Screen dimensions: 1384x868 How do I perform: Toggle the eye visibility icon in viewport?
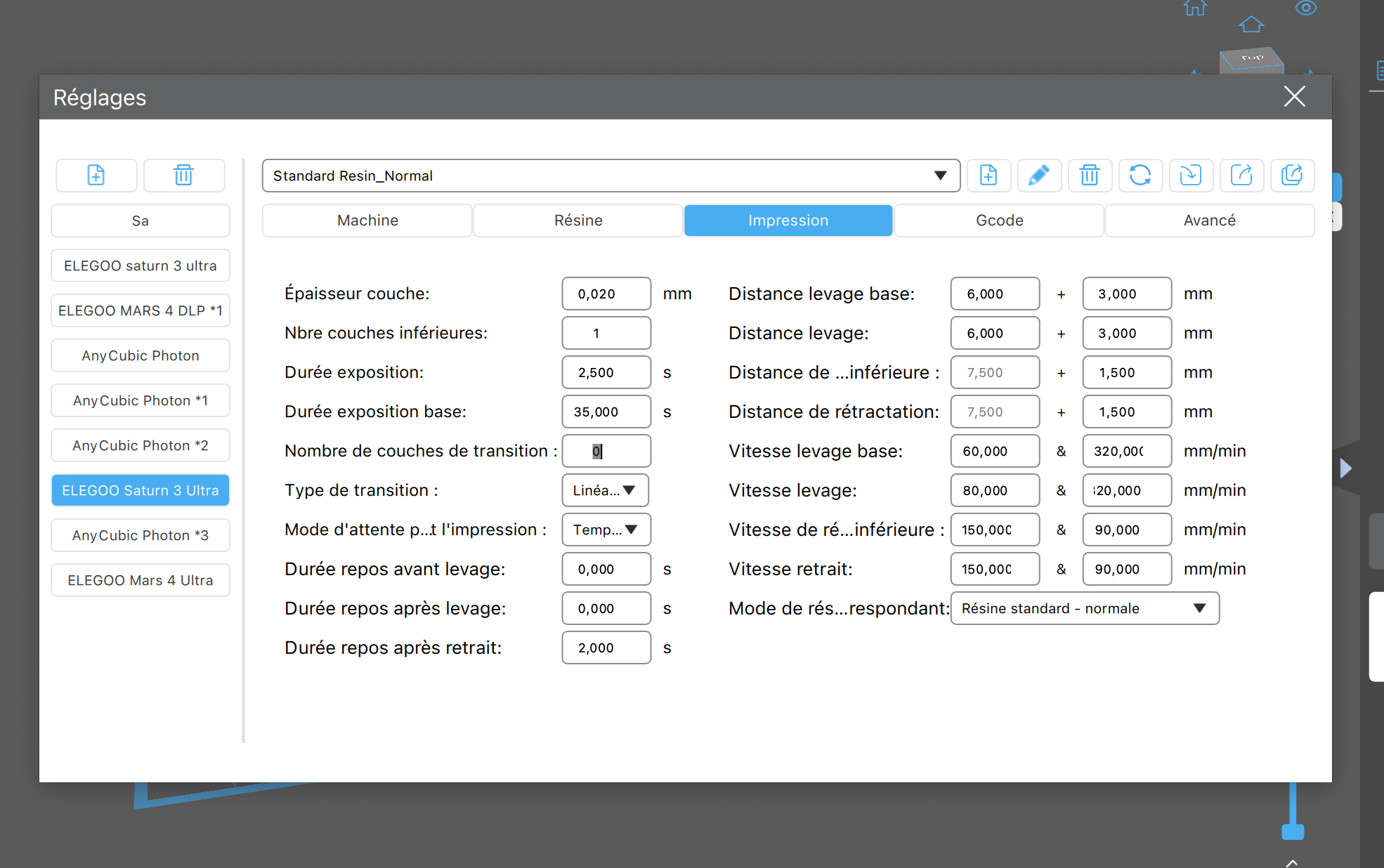coord(1305,8)
